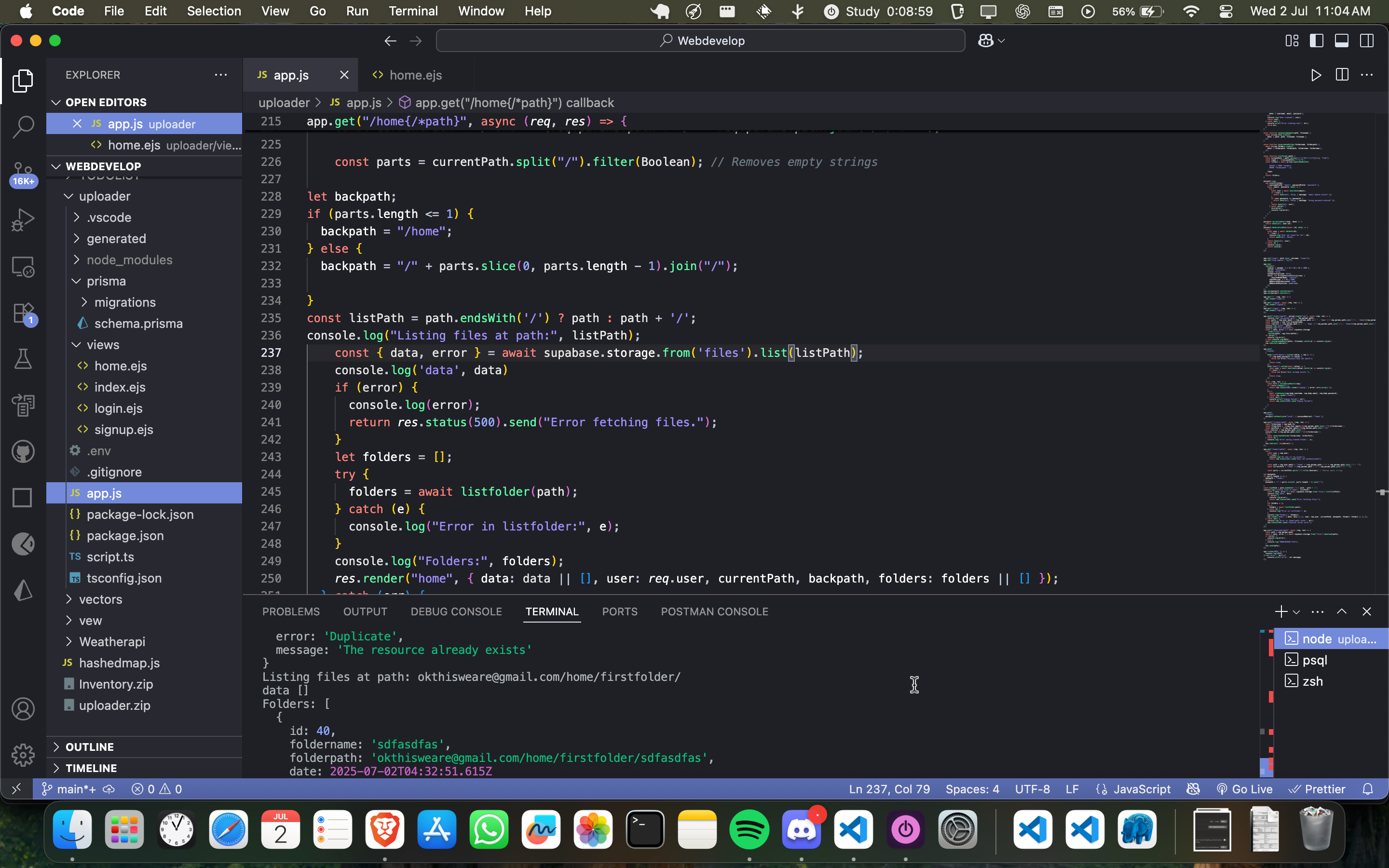This screenshot has width=1389, height=868.
Task: Open the GitHub view in activity bar
Action: [23, 452]
